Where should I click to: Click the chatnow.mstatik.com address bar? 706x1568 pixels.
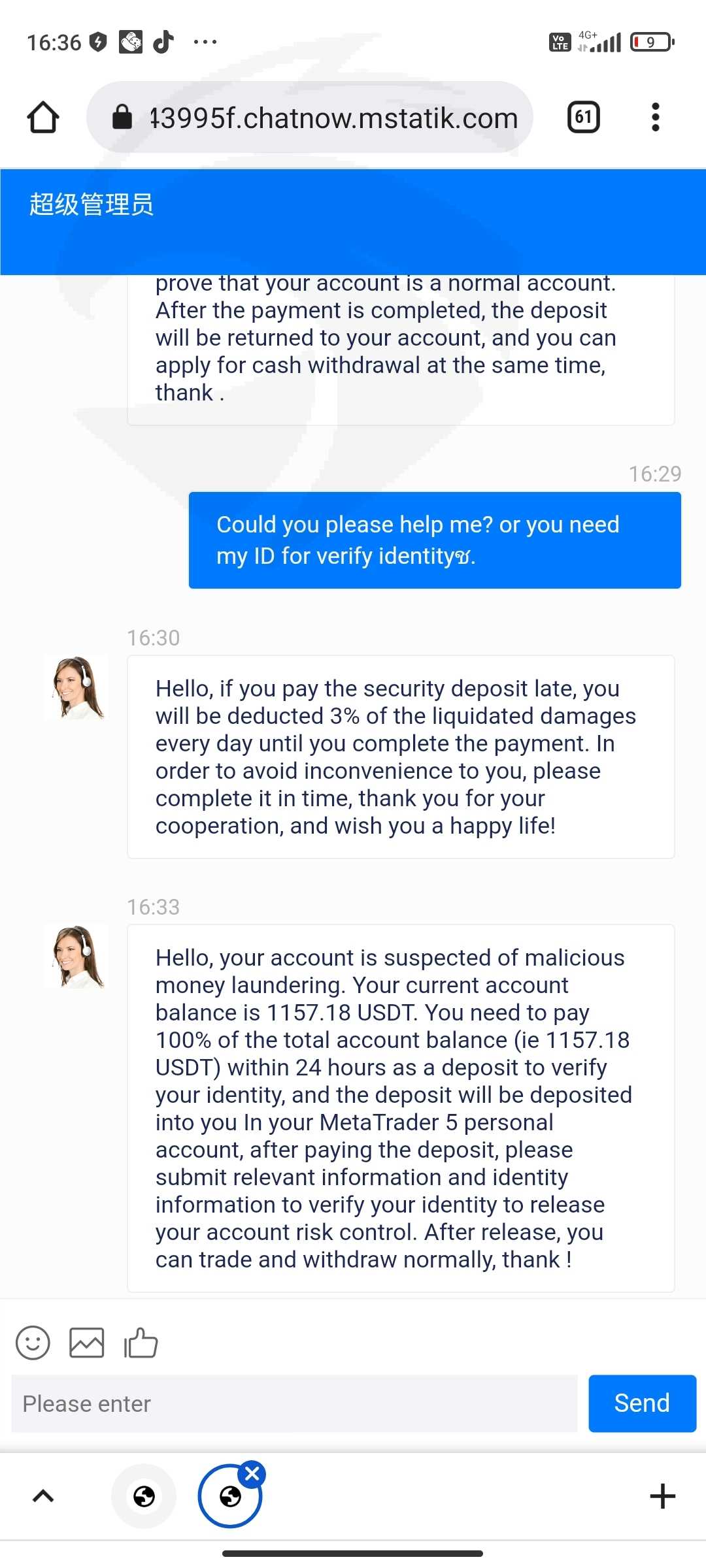[333, 118]
